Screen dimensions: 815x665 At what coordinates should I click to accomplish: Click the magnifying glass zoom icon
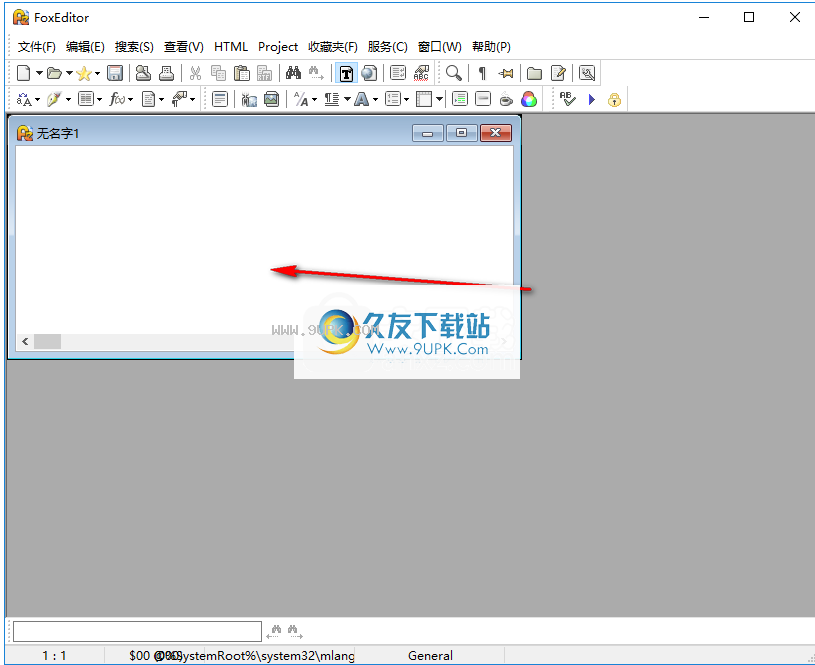(x=454, y=73)
